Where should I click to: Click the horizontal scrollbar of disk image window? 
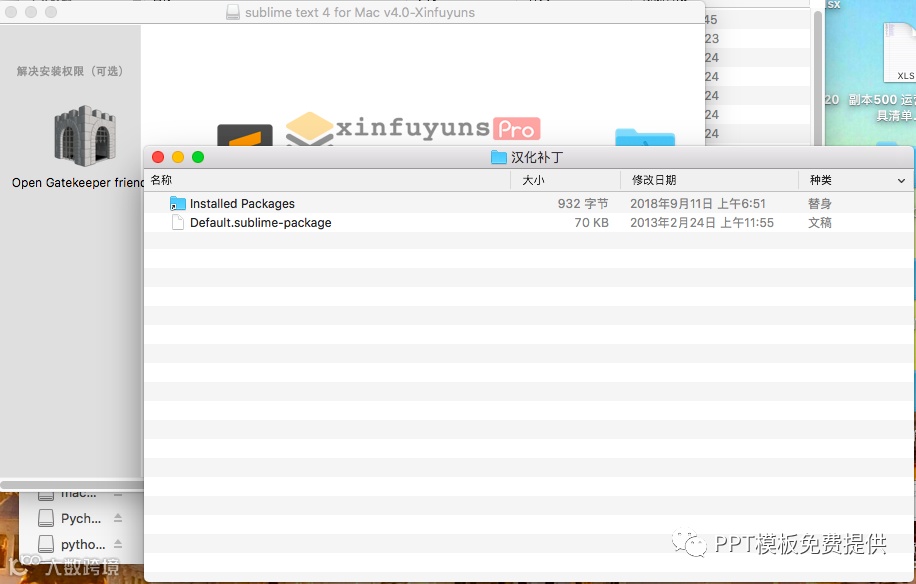coord(72,485)
